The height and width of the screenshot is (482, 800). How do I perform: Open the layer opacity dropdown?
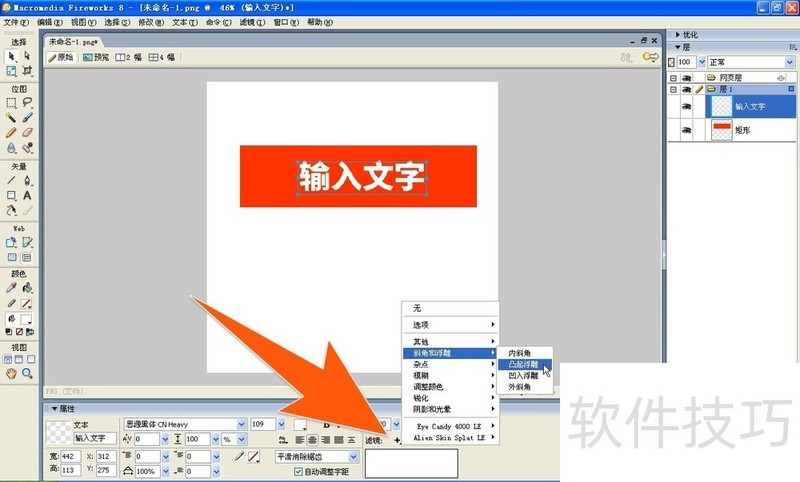[702, 62]
